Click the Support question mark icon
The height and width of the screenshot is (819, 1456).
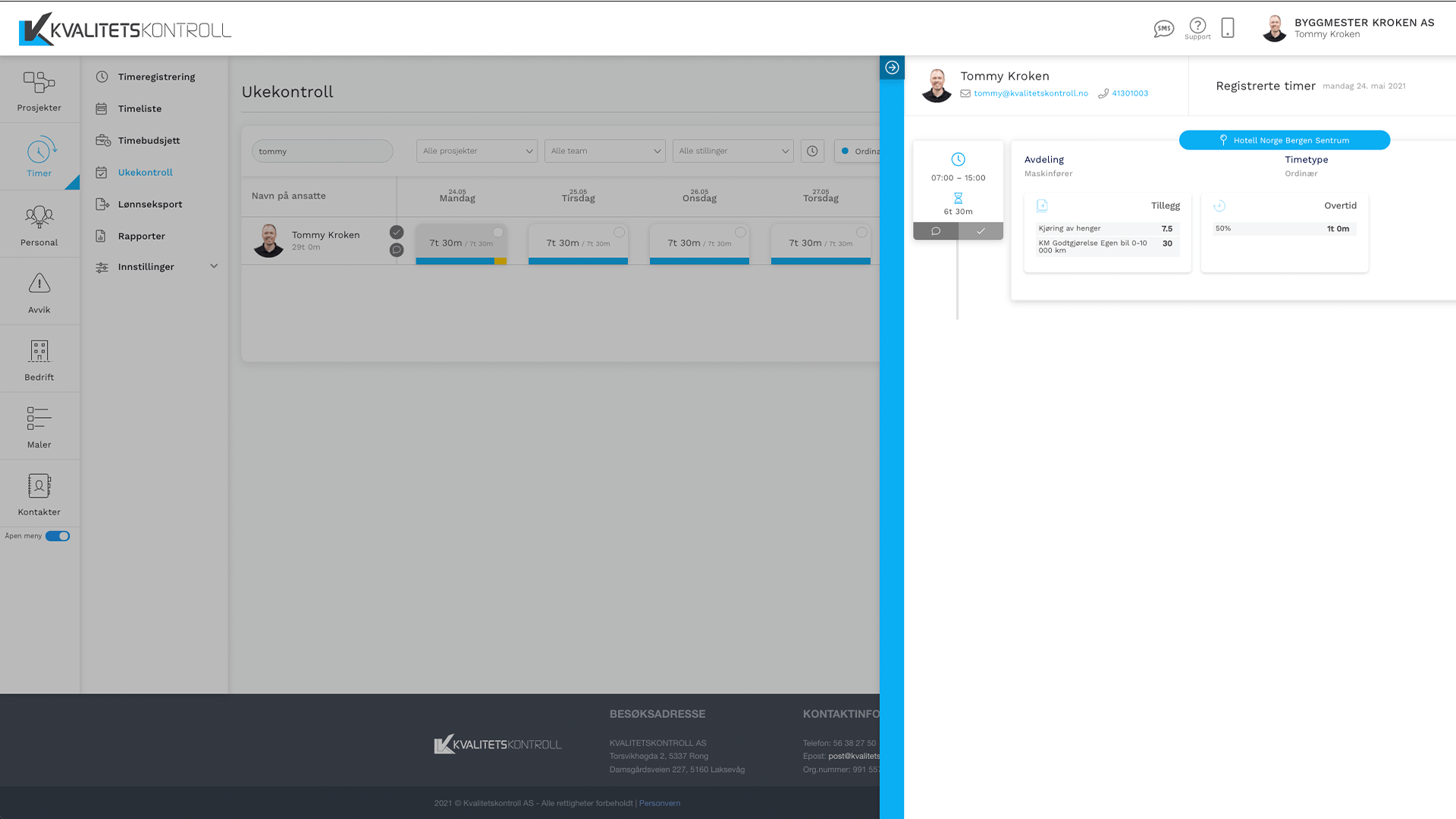coord(1197,26)
